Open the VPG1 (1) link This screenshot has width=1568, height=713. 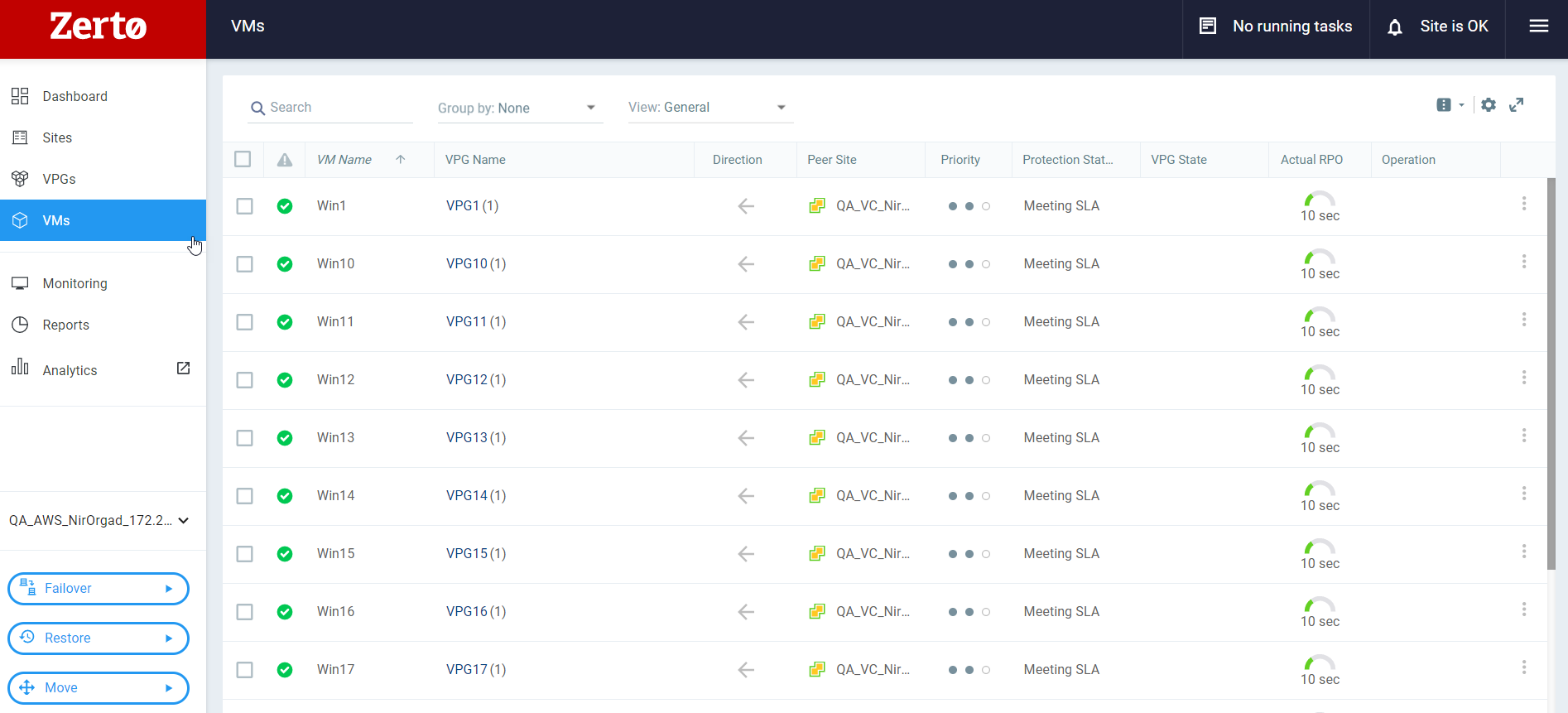pyautogui.click(x=472, y=206)
